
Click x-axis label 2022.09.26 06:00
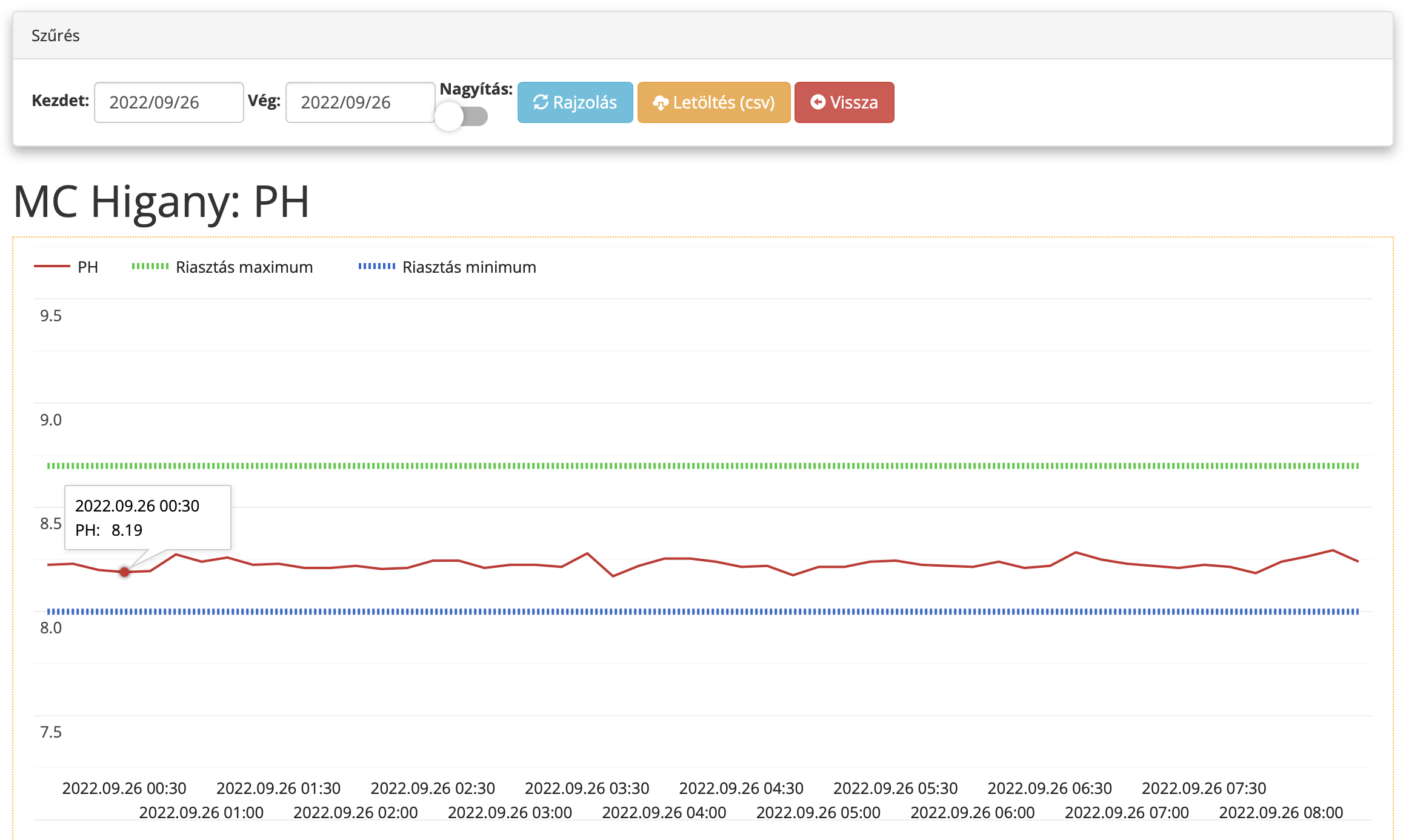tap(973, 812)
